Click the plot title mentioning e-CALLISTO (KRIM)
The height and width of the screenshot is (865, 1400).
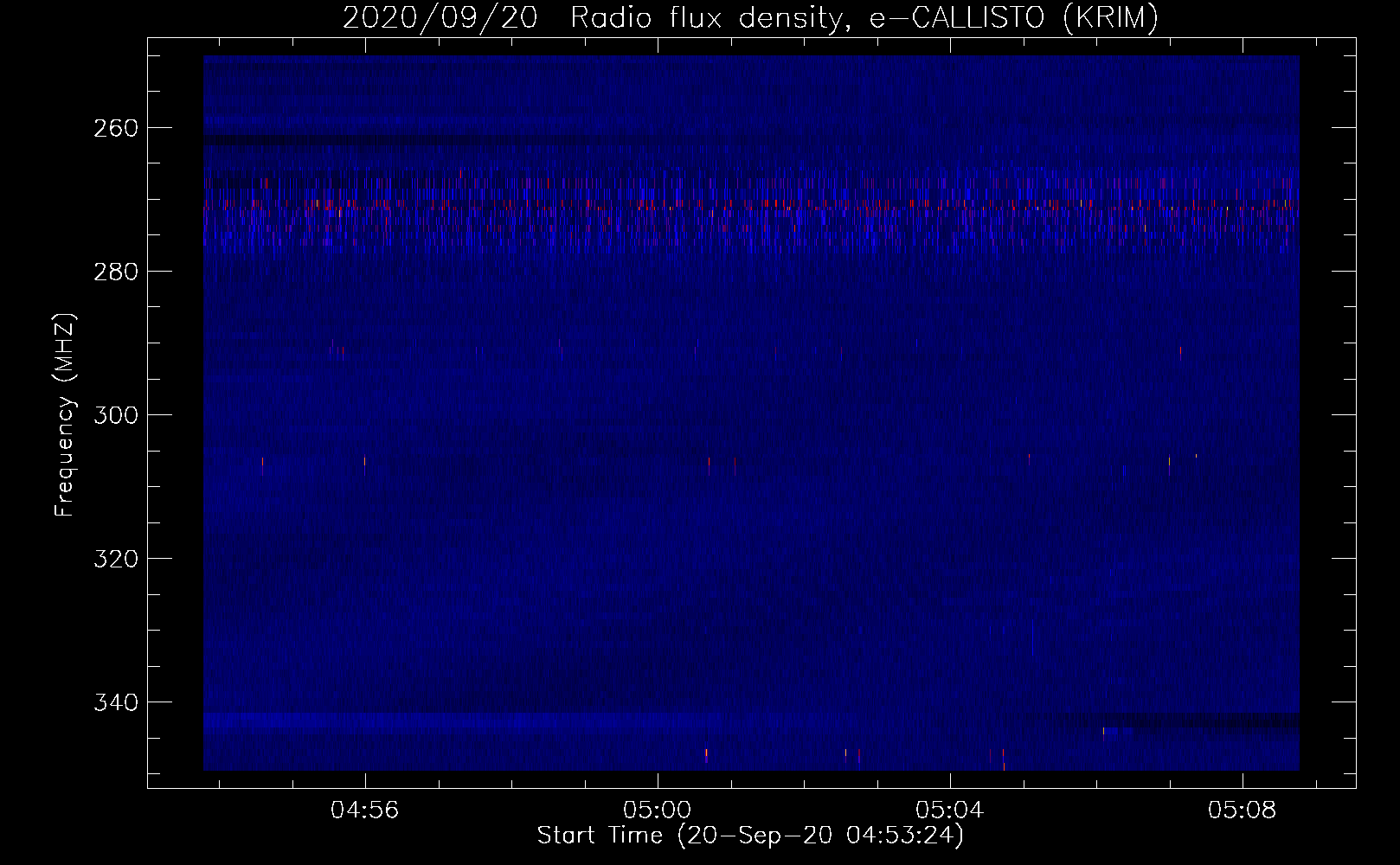[750, 17]
